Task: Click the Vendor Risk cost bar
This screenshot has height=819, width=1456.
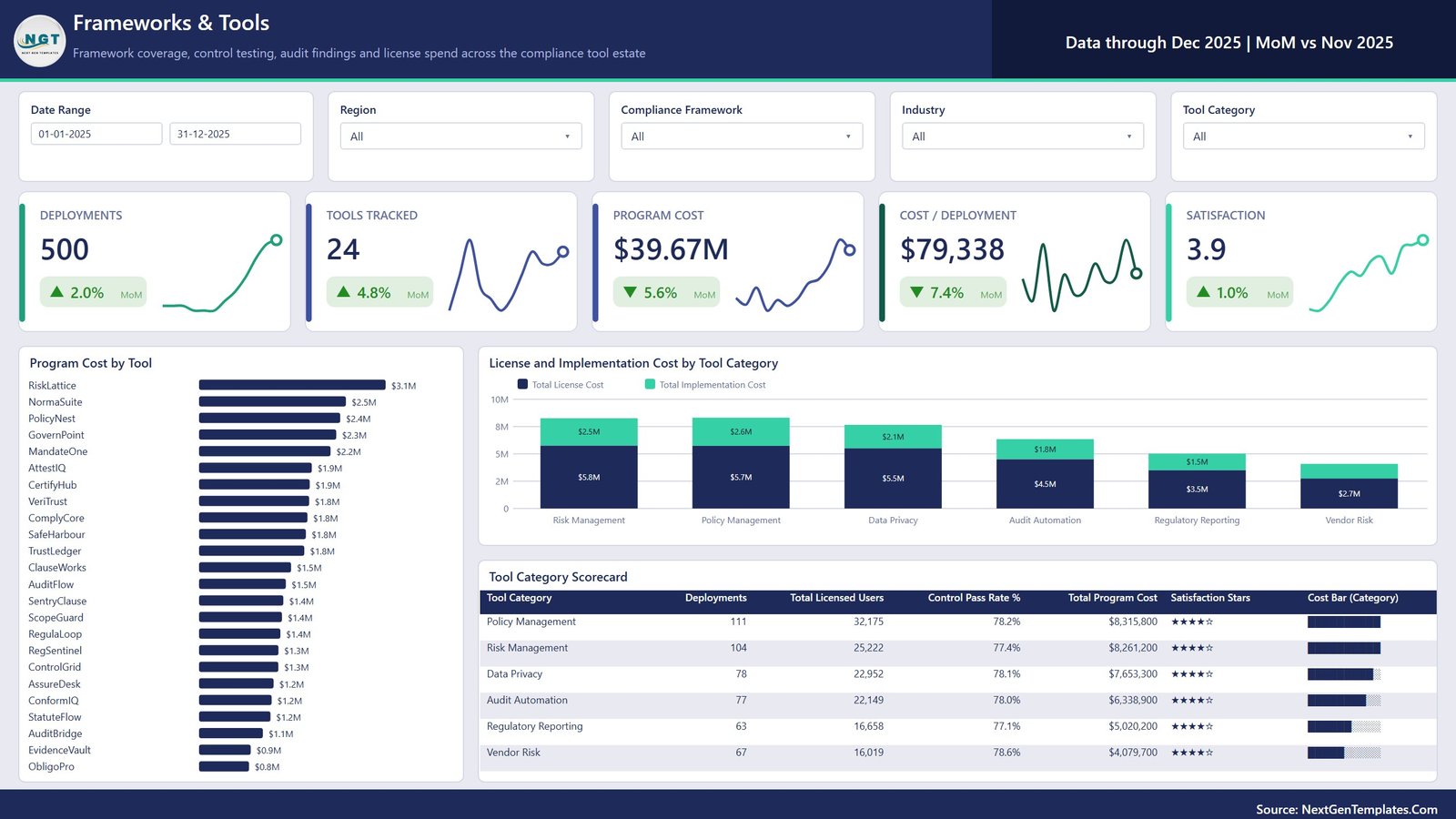Action: (x=1344, y=753)
